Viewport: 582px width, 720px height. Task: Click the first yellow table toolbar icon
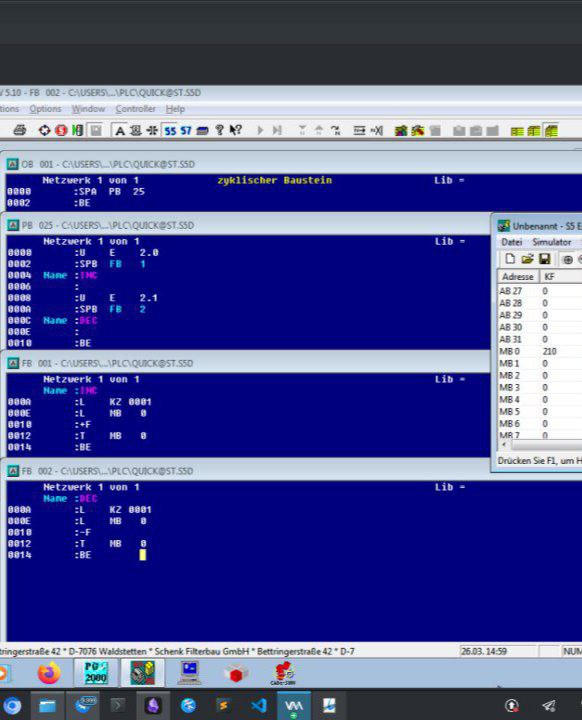tap(517, 131)
